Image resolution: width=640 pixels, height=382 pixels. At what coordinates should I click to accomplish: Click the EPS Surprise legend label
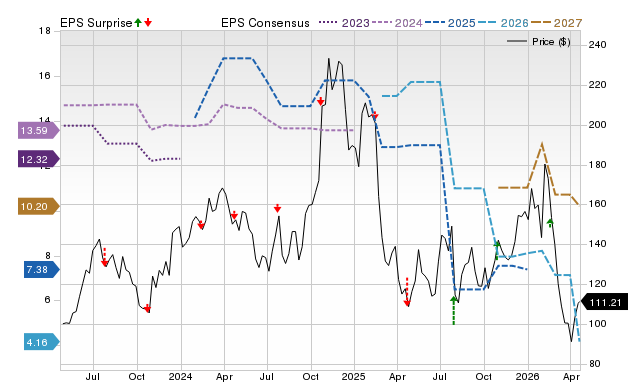point(96,23)
